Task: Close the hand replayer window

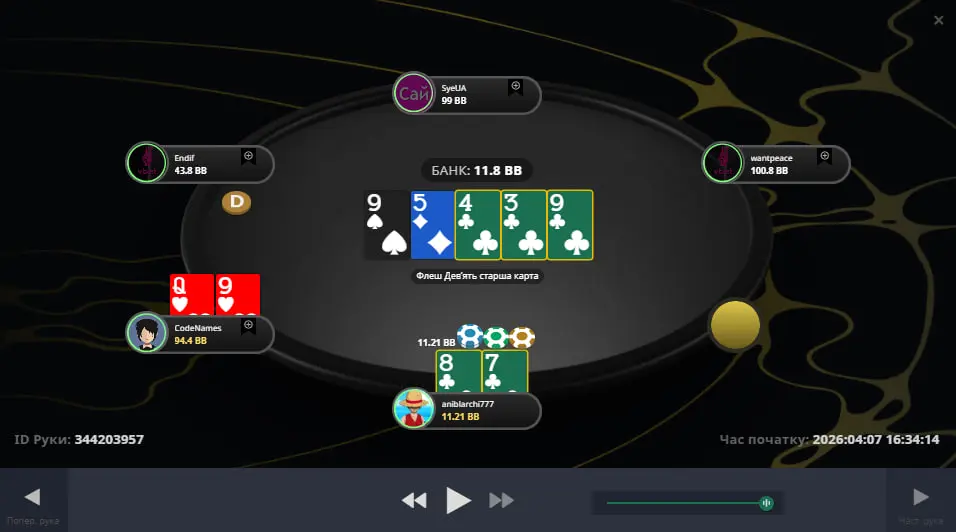Action: point(938,20)
